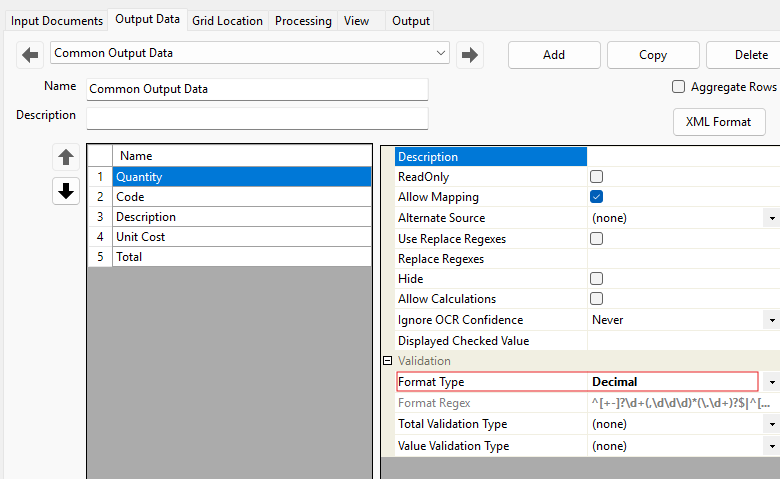Enable the ReadOnly checkbox
Viewport: 780px width, 479px height.
point(597,177)
